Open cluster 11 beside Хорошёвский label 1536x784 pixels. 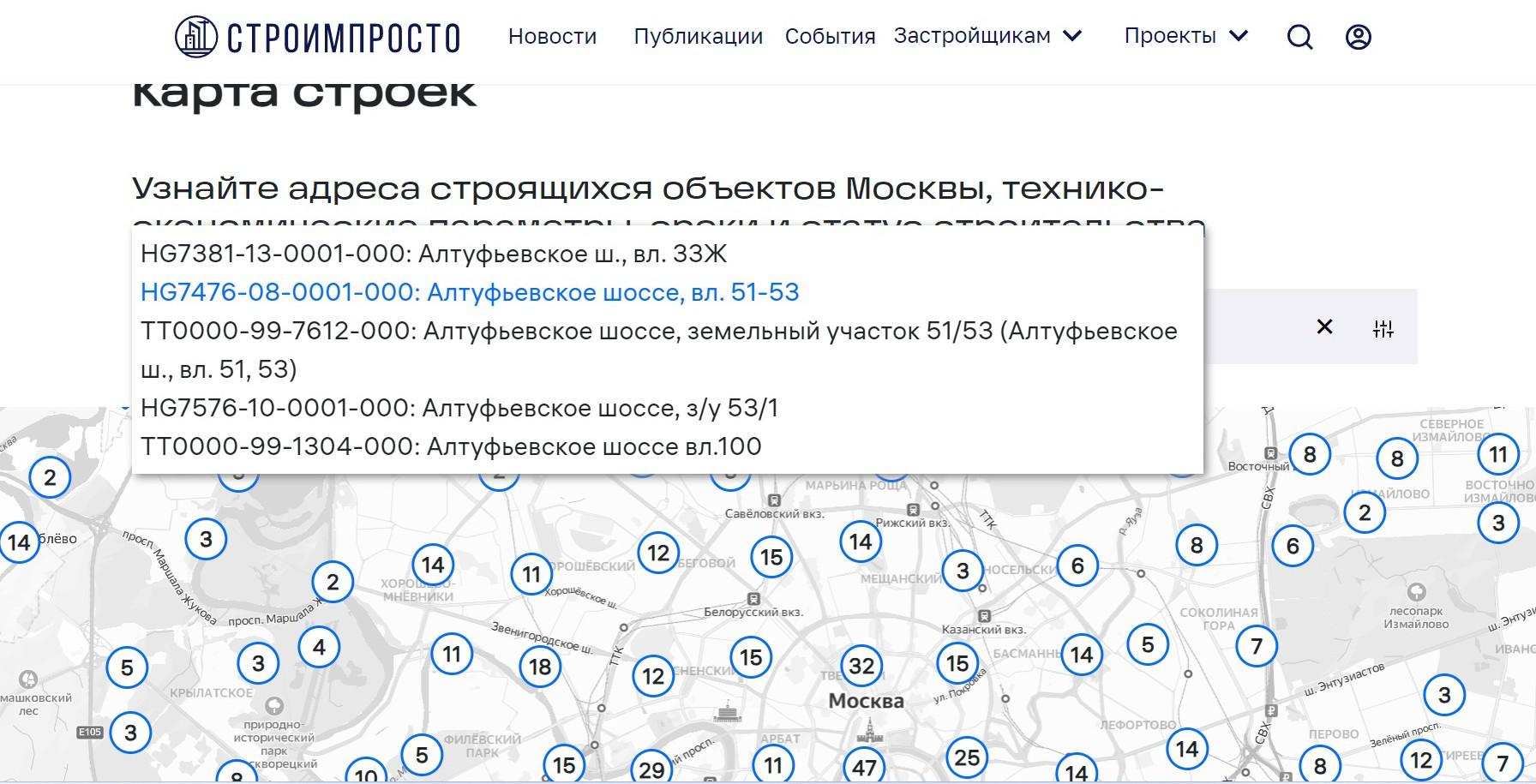531,574
